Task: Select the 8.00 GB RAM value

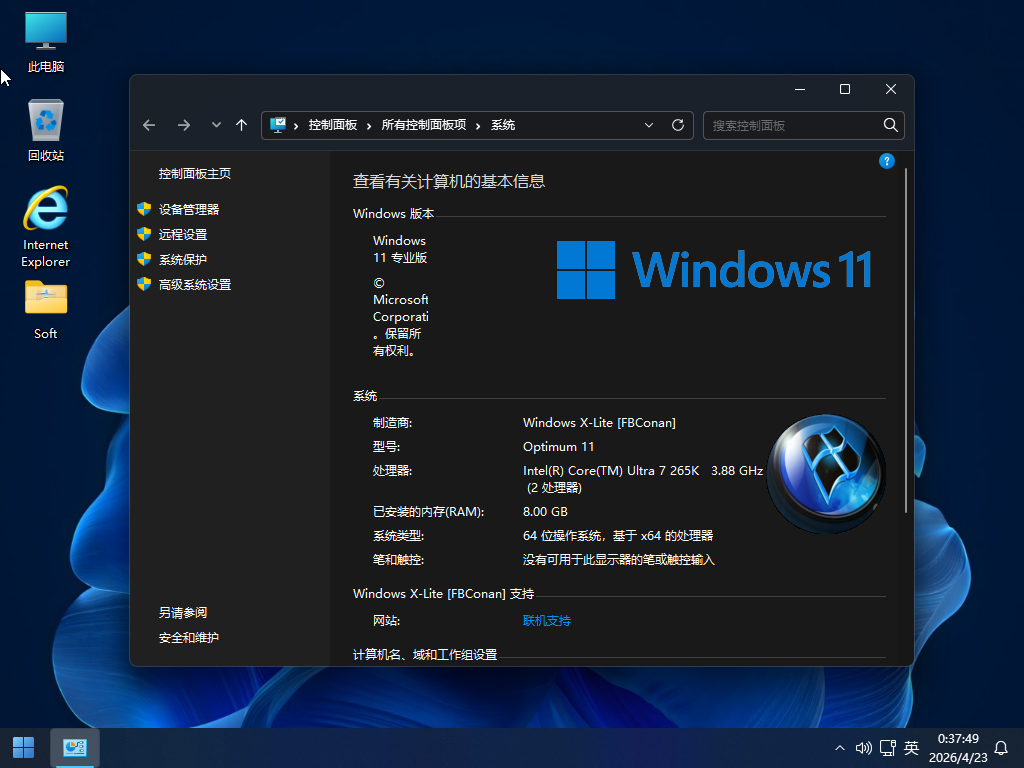Action: (x=545, y=511)
